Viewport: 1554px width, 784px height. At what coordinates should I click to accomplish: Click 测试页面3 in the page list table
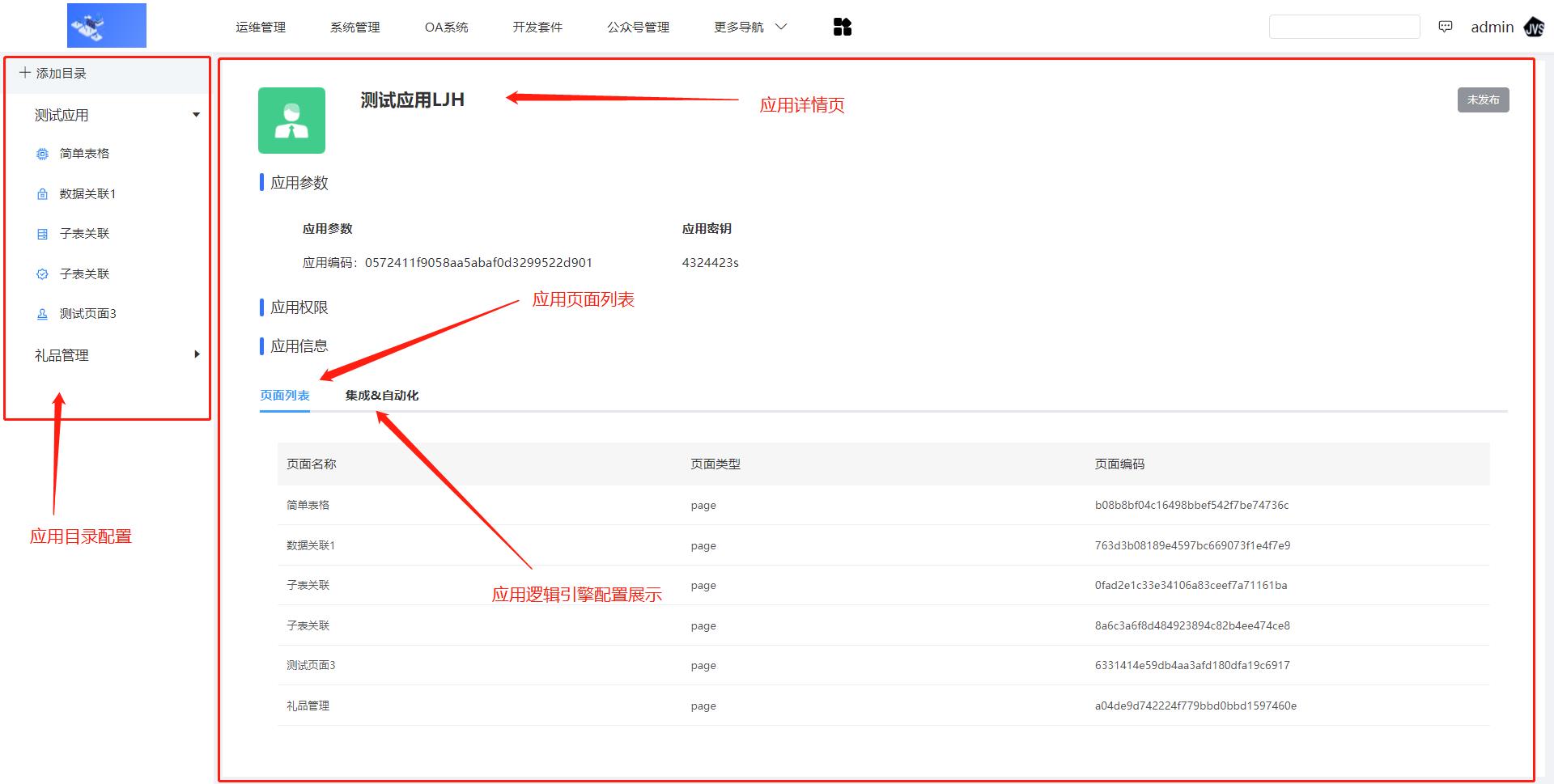[x=311, y=665]
